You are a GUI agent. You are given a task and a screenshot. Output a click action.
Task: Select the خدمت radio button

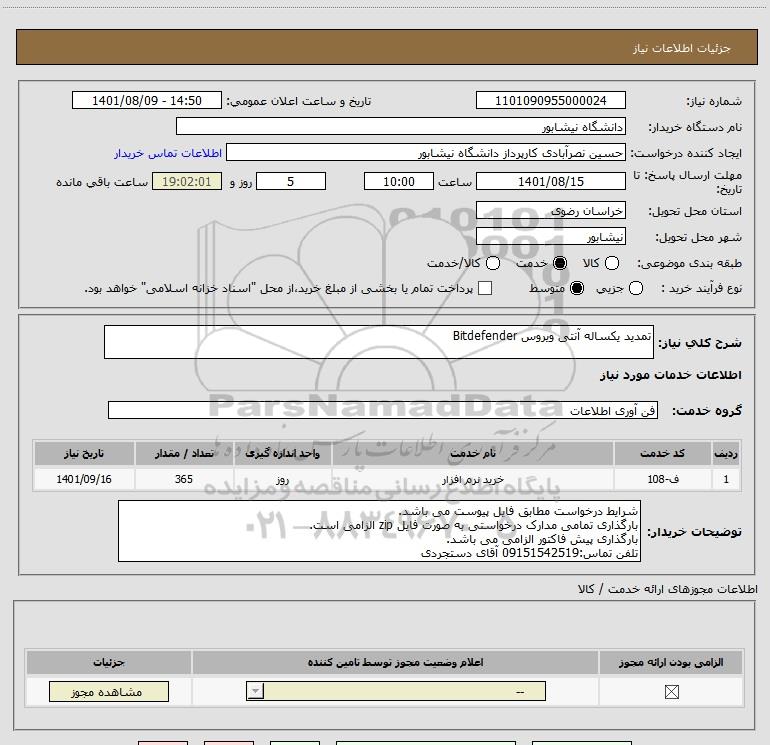coord(560,263)
